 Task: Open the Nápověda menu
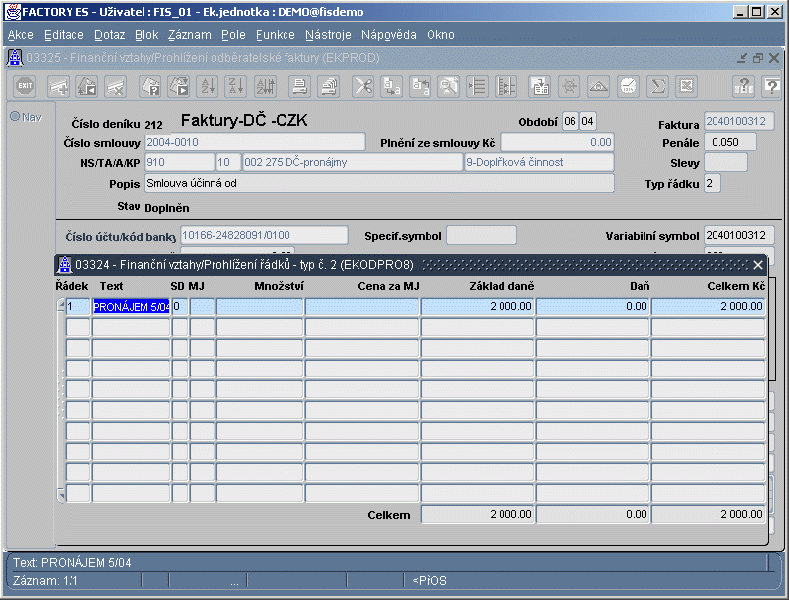coord(388,35)
